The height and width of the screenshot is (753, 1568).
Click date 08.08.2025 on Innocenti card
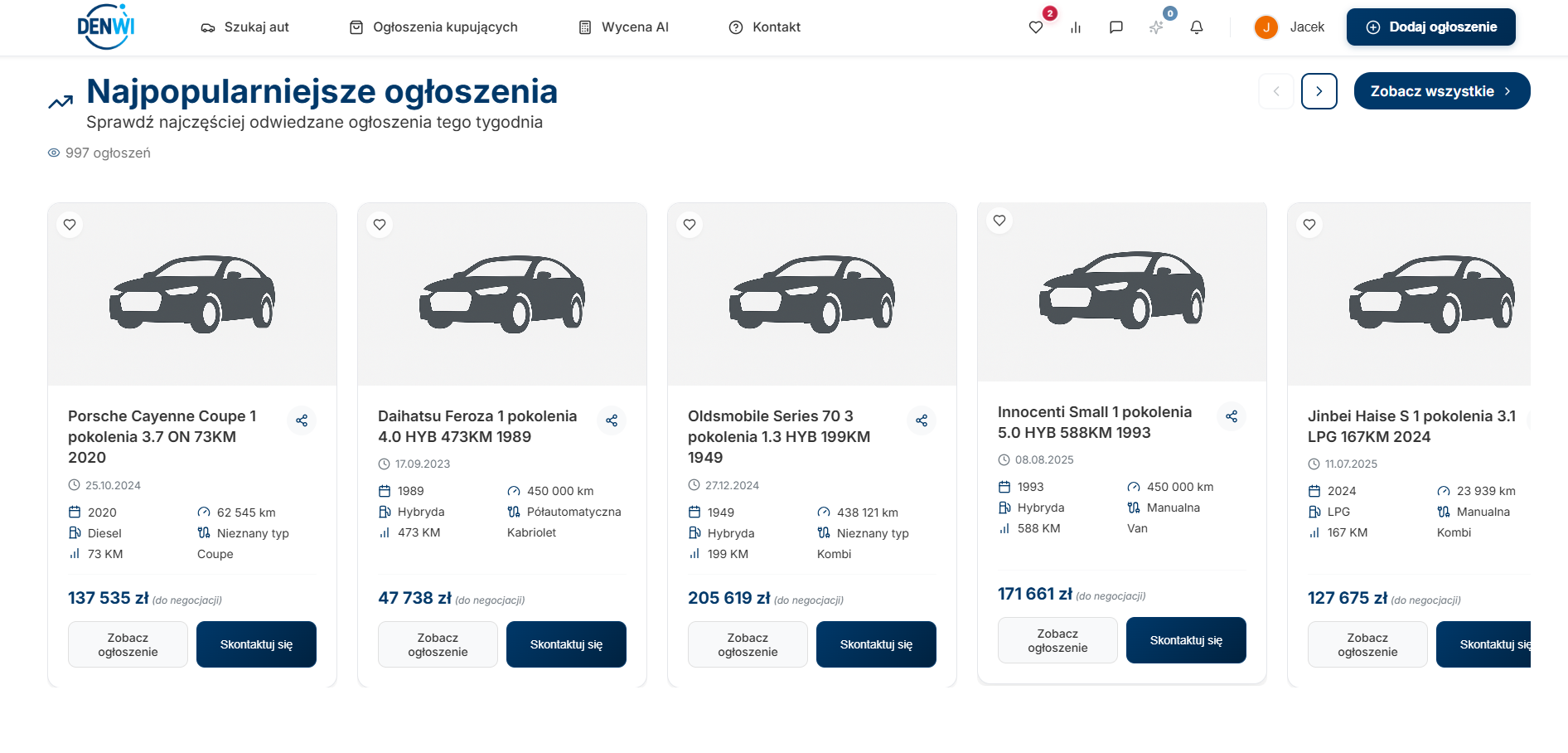[x=1044, y=459]
